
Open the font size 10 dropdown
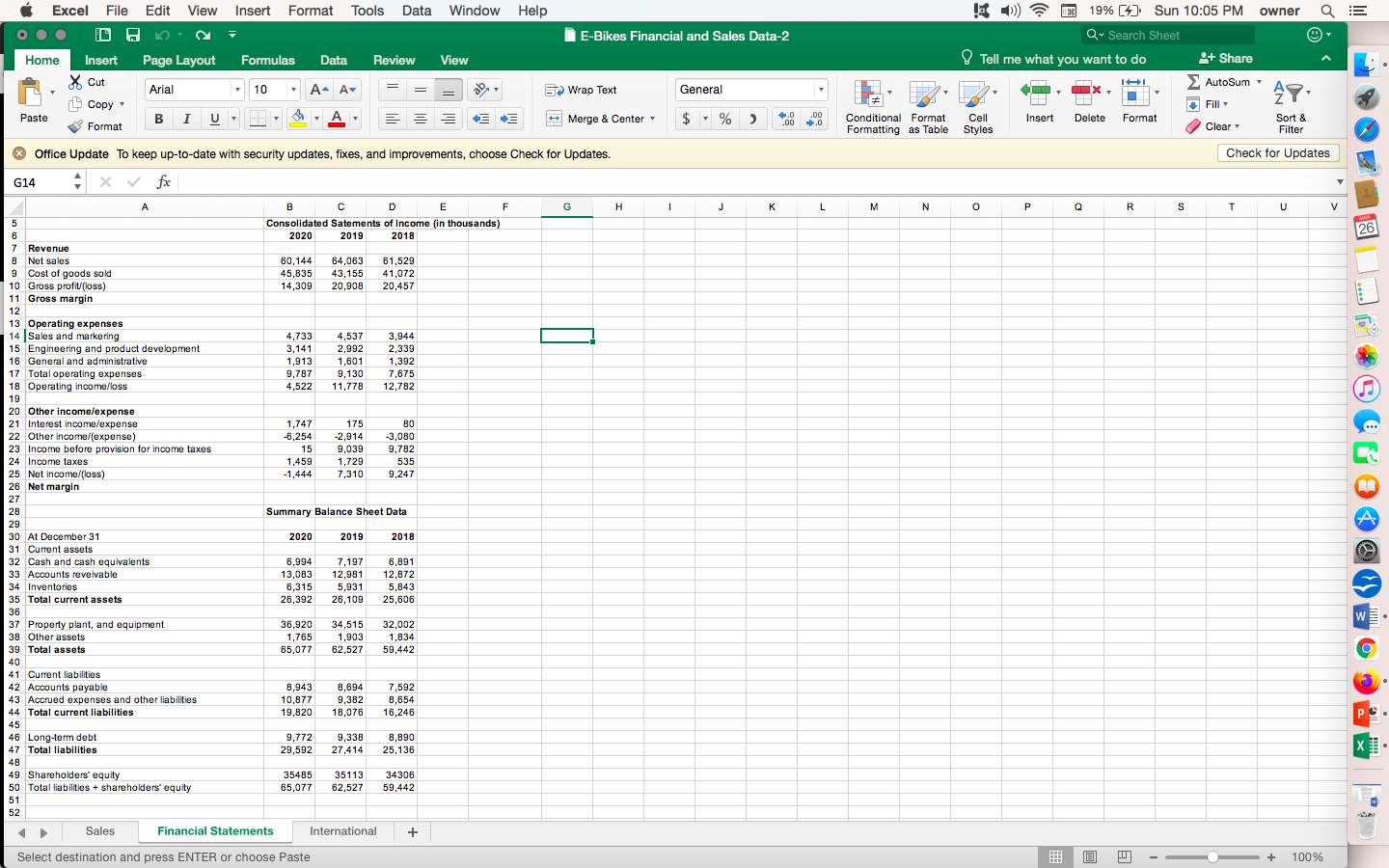[293, 90]
